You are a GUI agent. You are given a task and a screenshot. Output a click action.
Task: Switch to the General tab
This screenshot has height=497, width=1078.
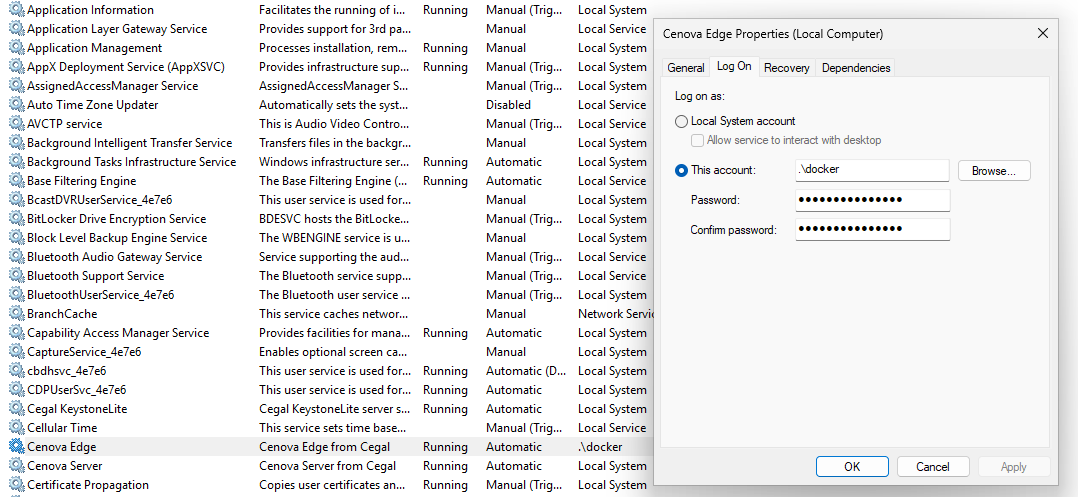[x=685, y=67]
